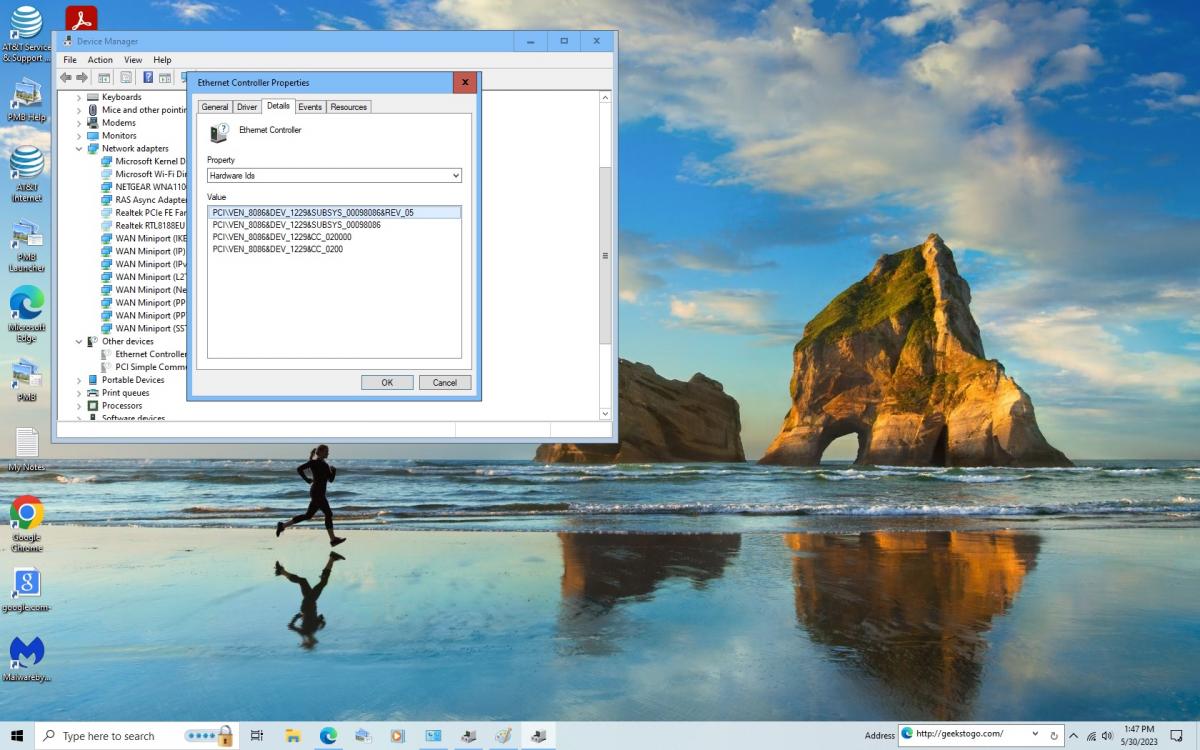Select the hardware ID ending in SUBSYS_00098086

[x=297, y=225]
